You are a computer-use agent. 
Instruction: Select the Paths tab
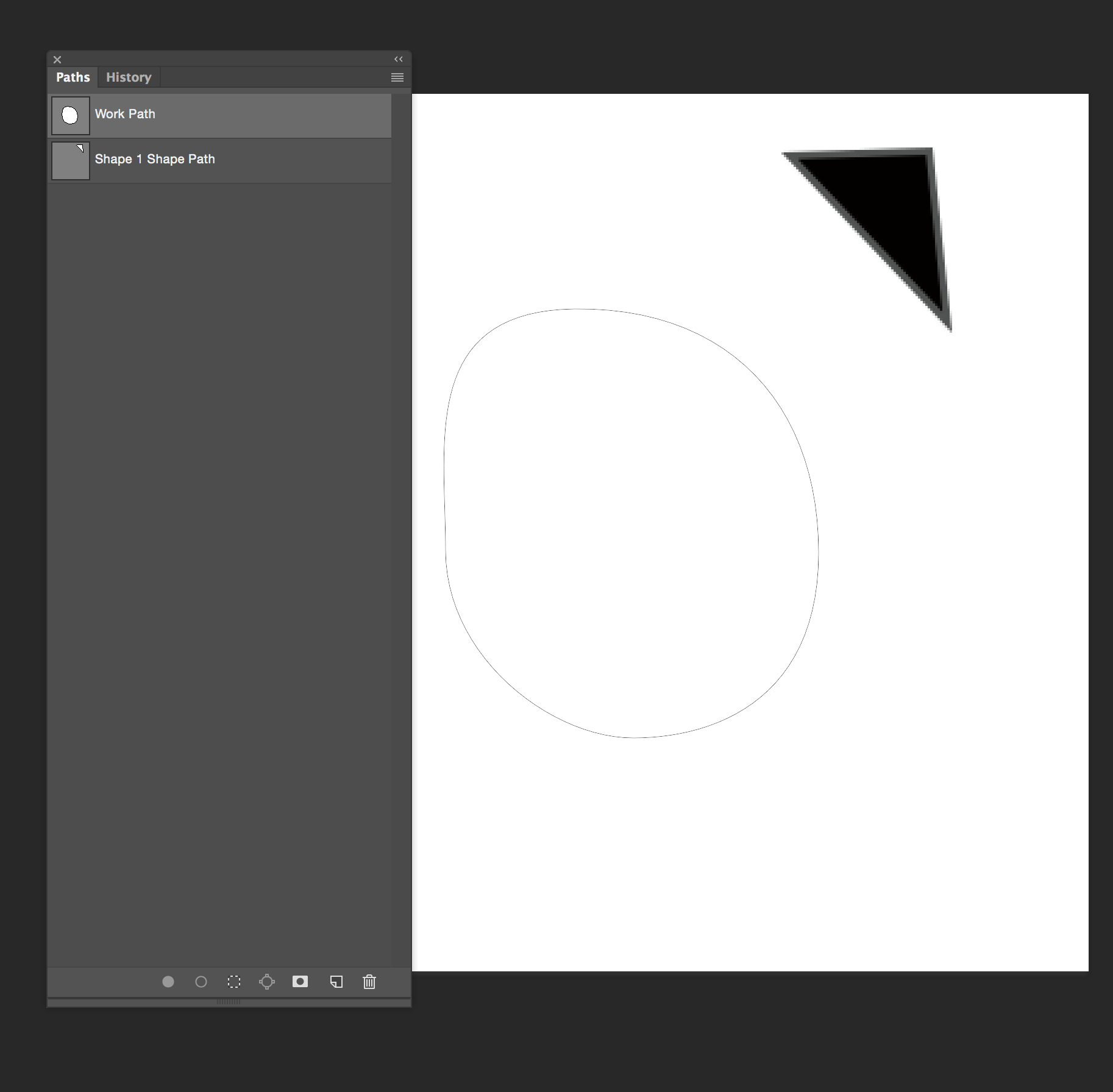[72, 77]
